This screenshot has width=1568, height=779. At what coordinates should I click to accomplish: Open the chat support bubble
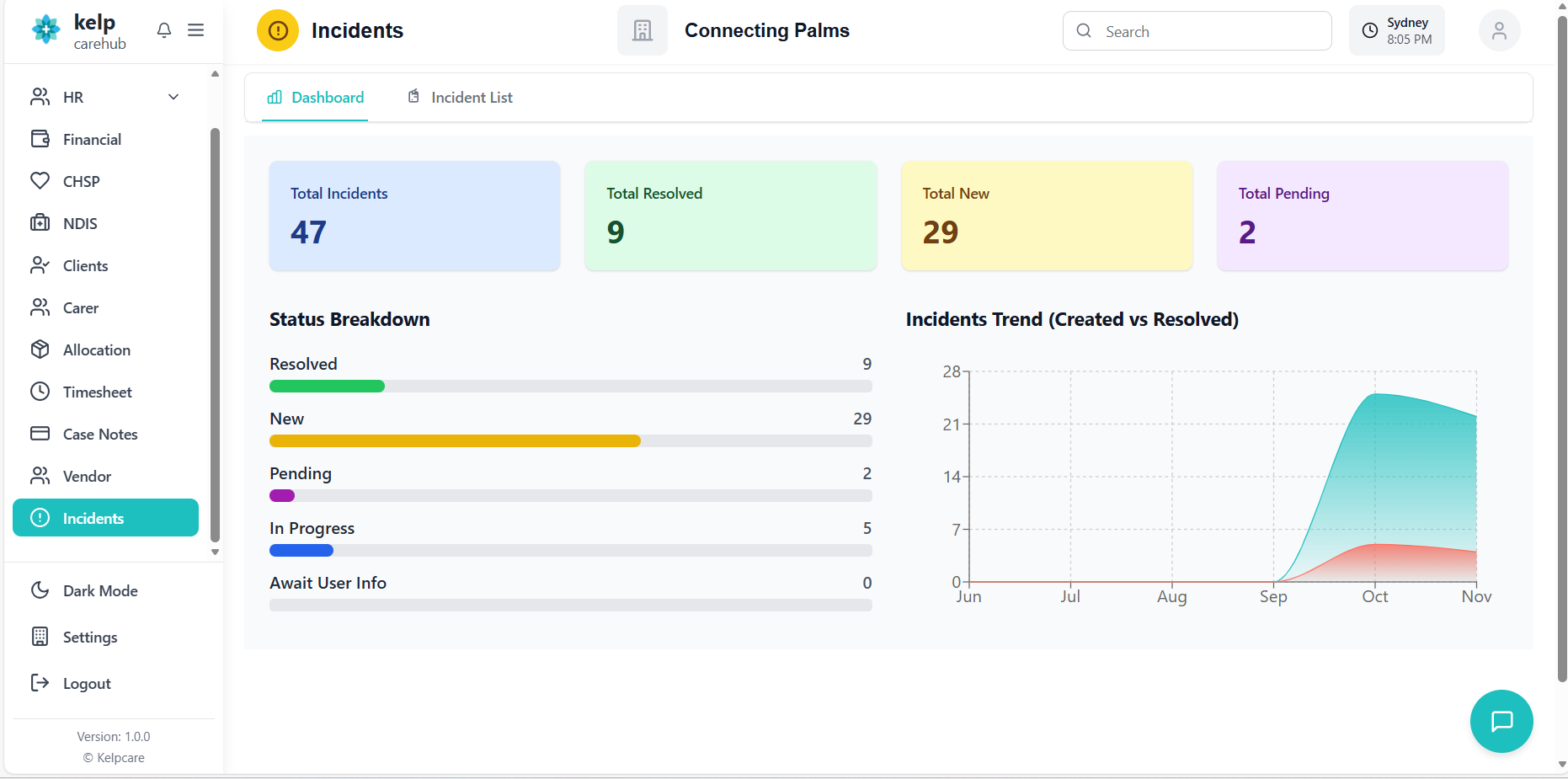click(x=1501, y=721)
